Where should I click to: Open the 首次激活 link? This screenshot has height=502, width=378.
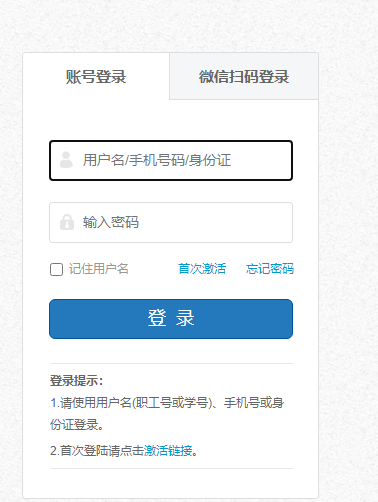(202, 269)
